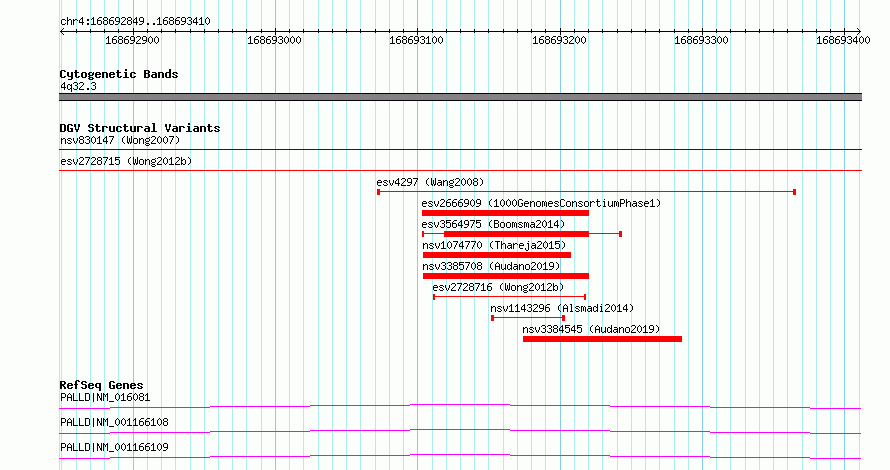Click the esv4297 (Wang2008) variant line
The height and width of the screenshot is (470, 890).
[x=586, y=192]
